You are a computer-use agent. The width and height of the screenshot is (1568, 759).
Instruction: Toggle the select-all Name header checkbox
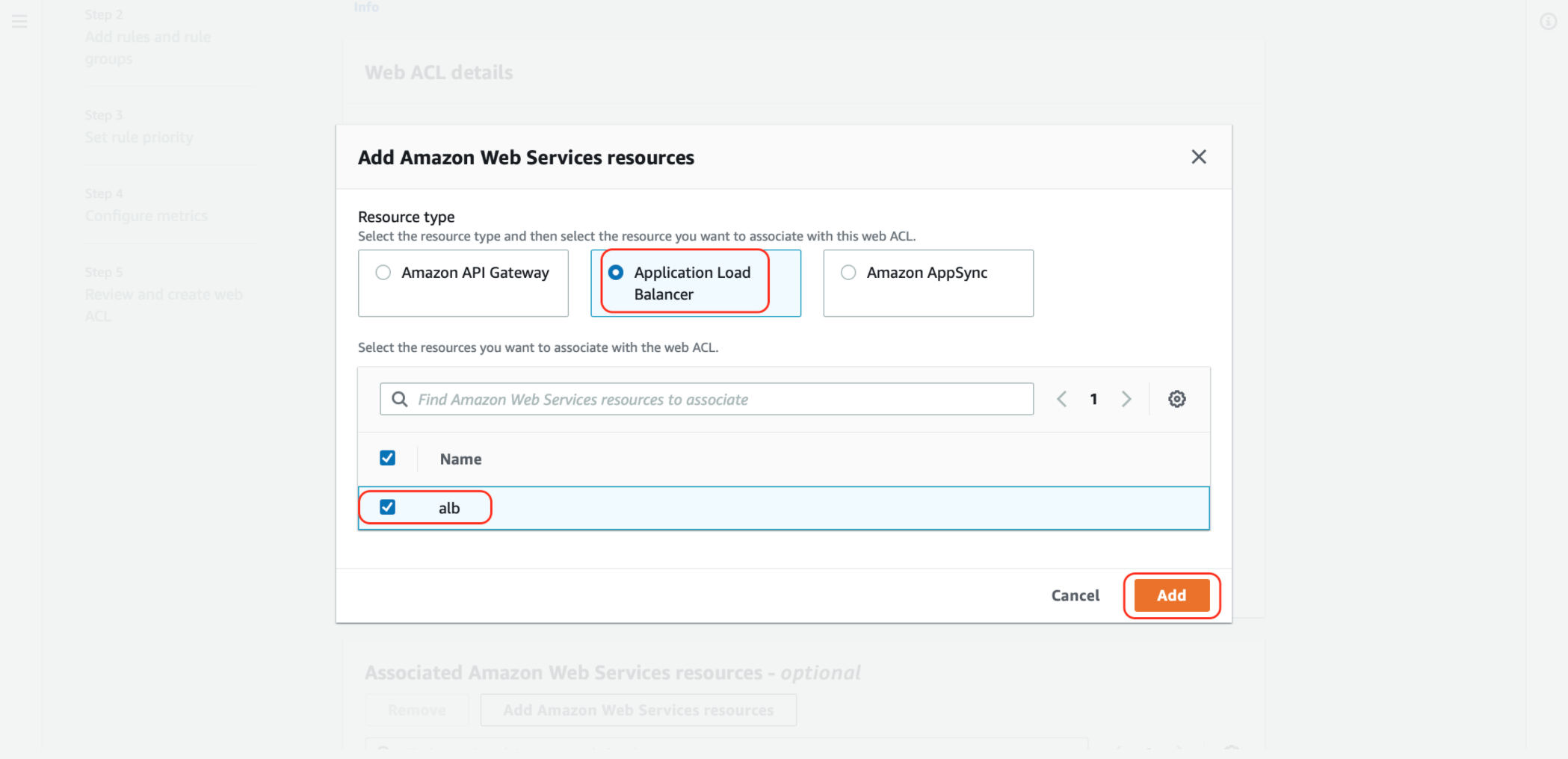387,458
